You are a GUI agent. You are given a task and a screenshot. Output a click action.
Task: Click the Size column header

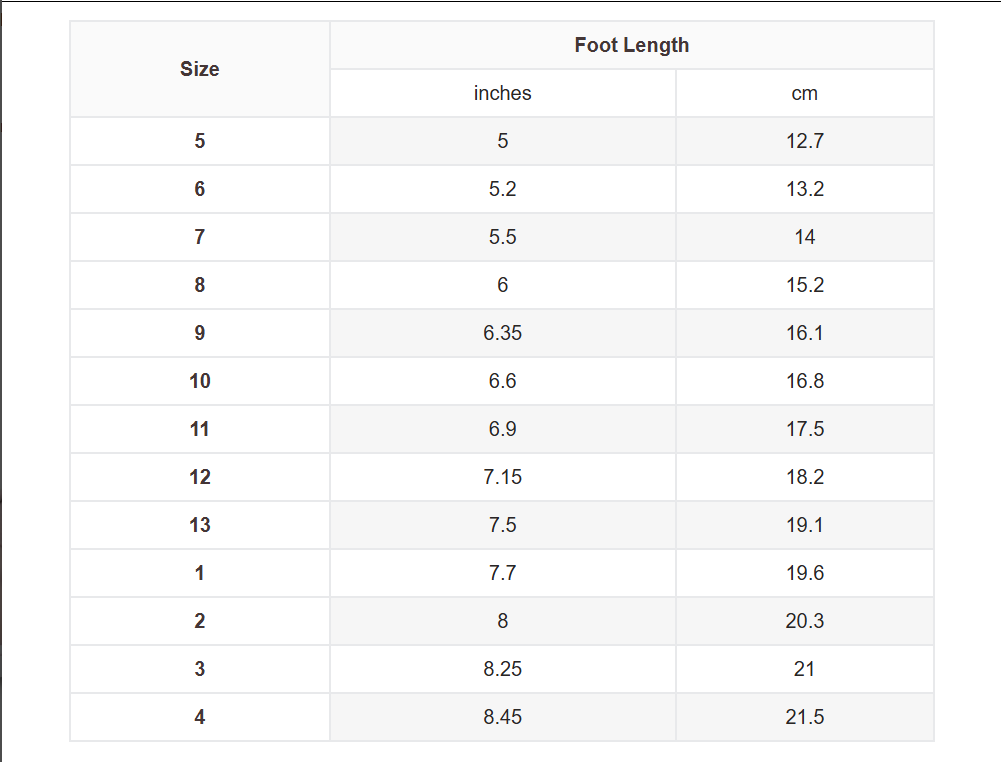(200, 69)
